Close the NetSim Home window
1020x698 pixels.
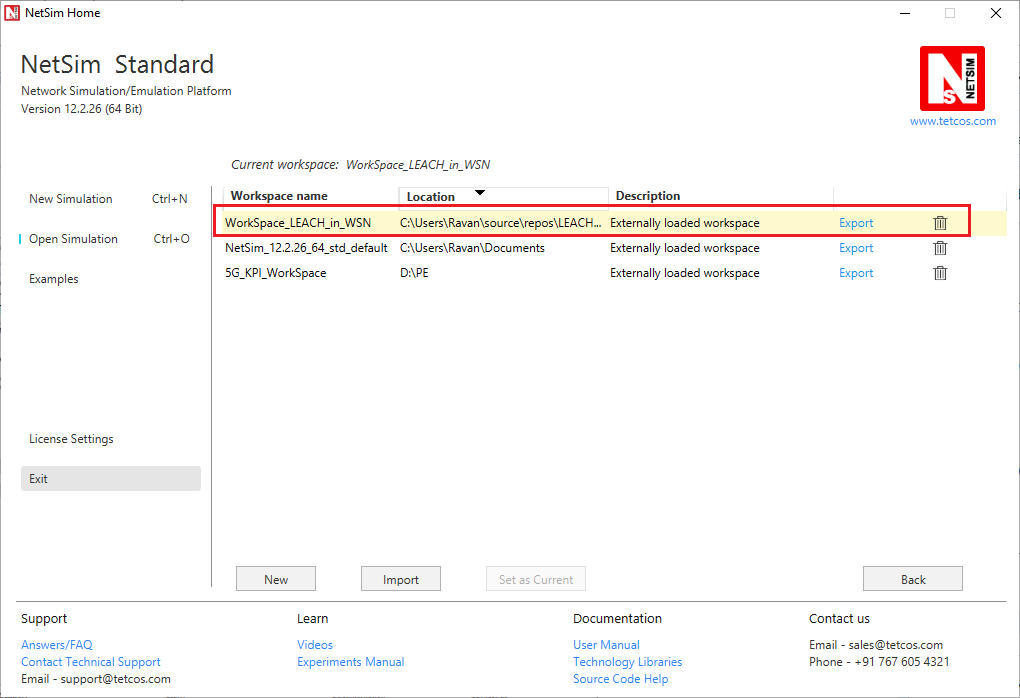click(x=995, y=13)
